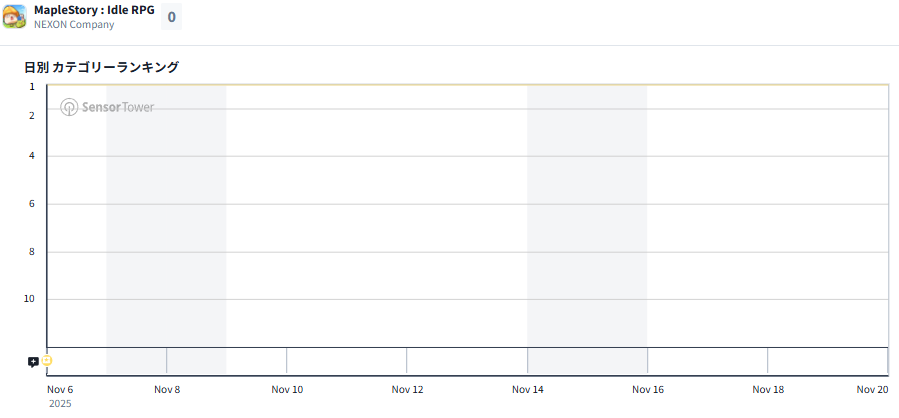
Task: Click the add comment speech bubble icon
Action: (x=33, y=362)
